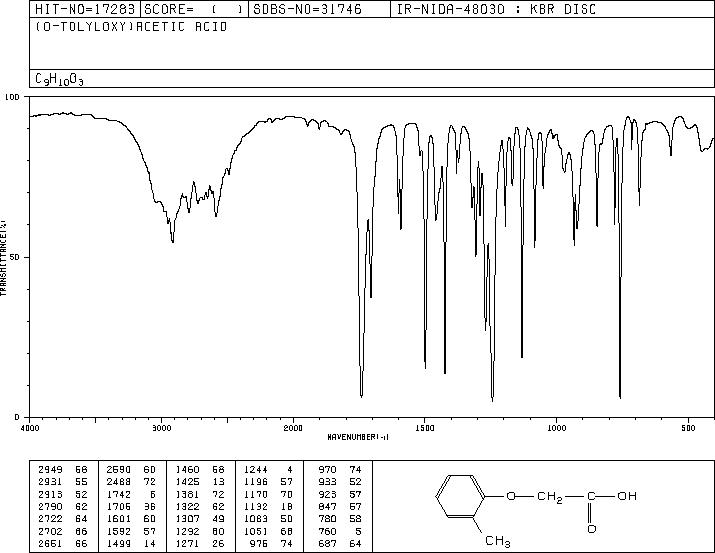Click the WAVENUMBER axis title
Viewport: 715px width, 553px height.
358,437
